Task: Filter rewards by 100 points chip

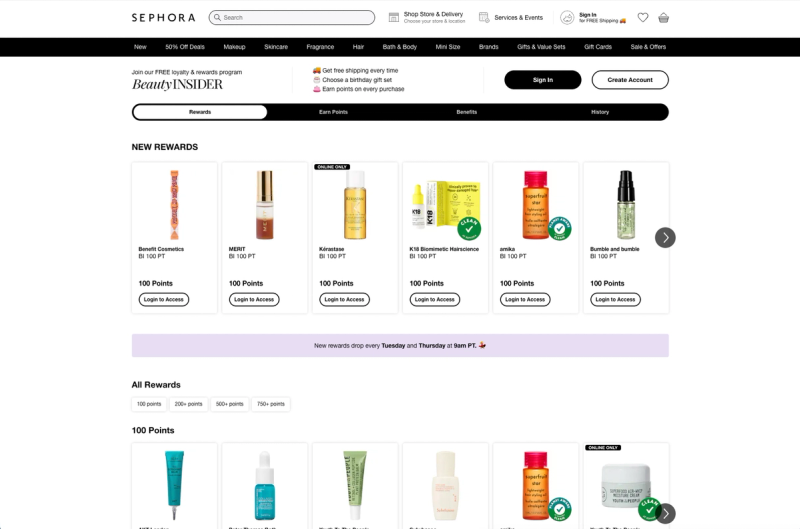Action: (149, 404)
